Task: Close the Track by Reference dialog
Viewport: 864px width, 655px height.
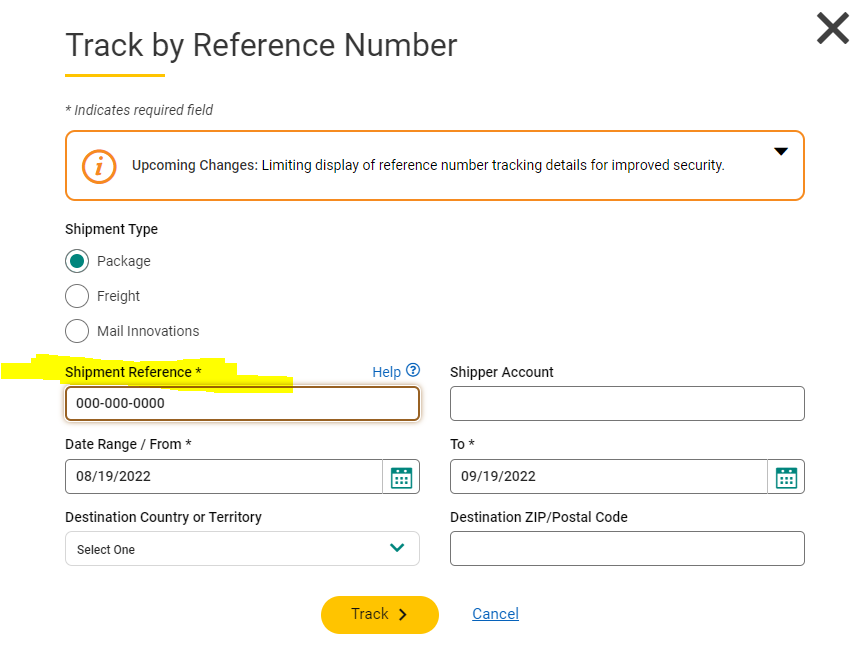Action: 832,28
